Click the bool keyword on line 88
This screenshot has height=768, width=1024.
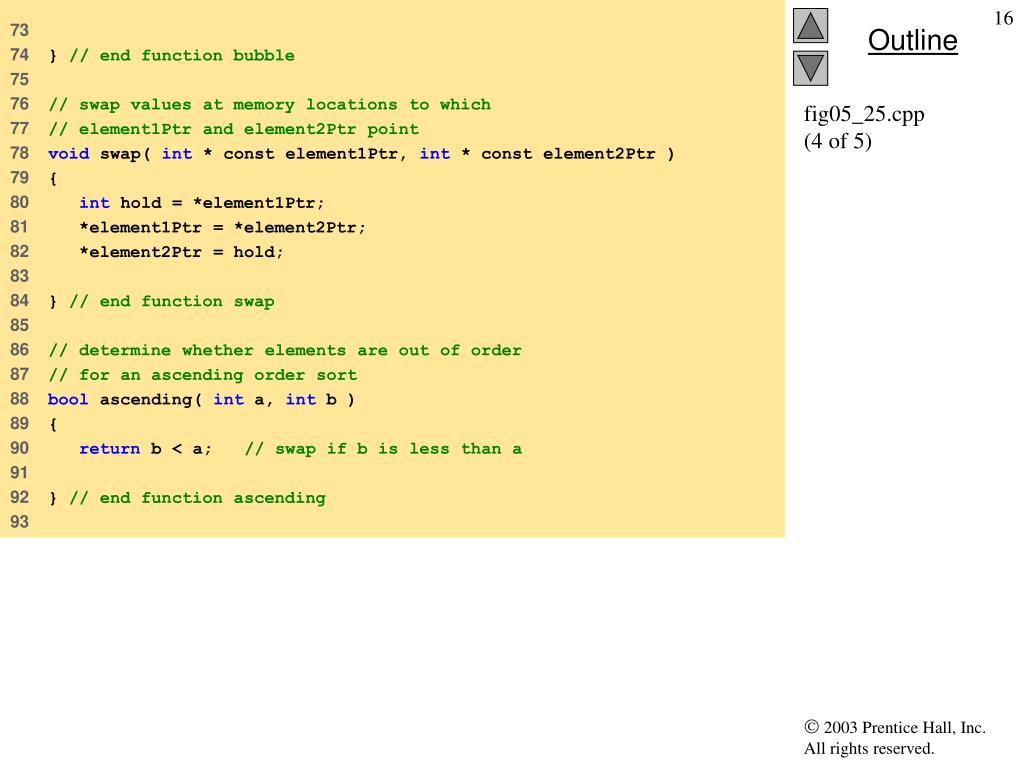[x=68, y=400]
